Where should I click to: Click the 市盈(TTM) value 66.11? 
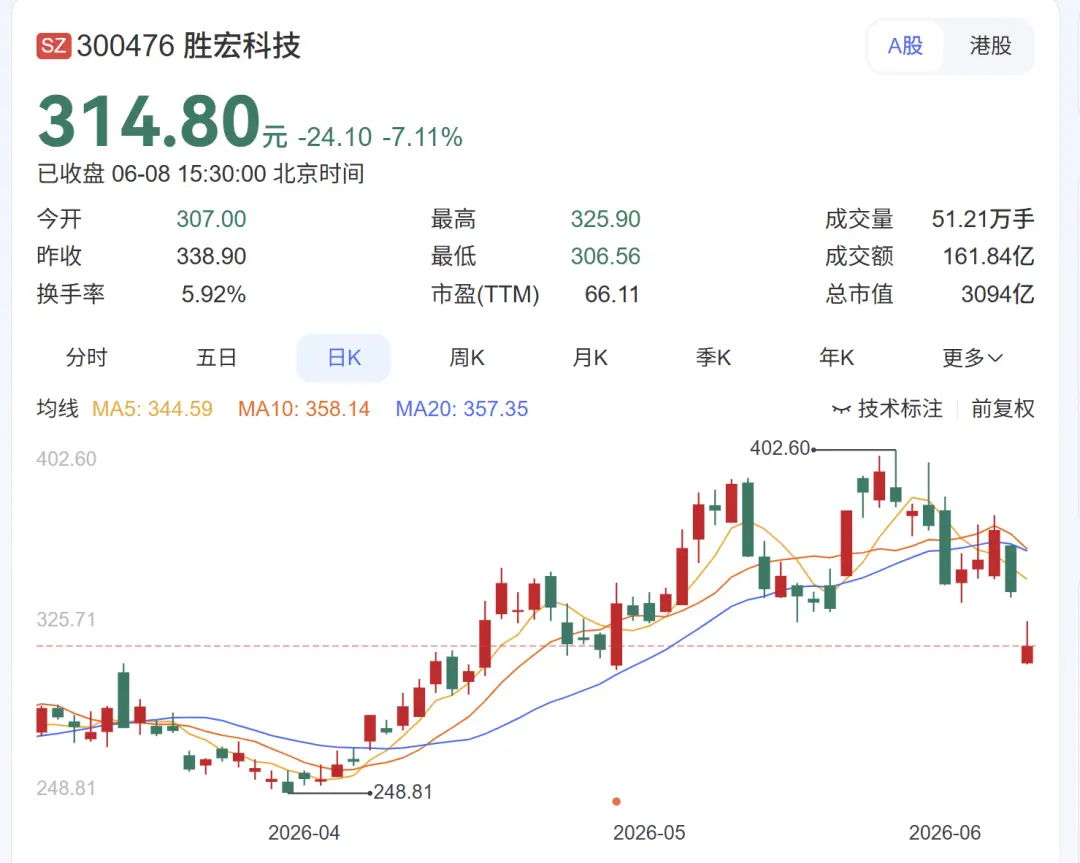pyautogui.click(x=612, y=294)
